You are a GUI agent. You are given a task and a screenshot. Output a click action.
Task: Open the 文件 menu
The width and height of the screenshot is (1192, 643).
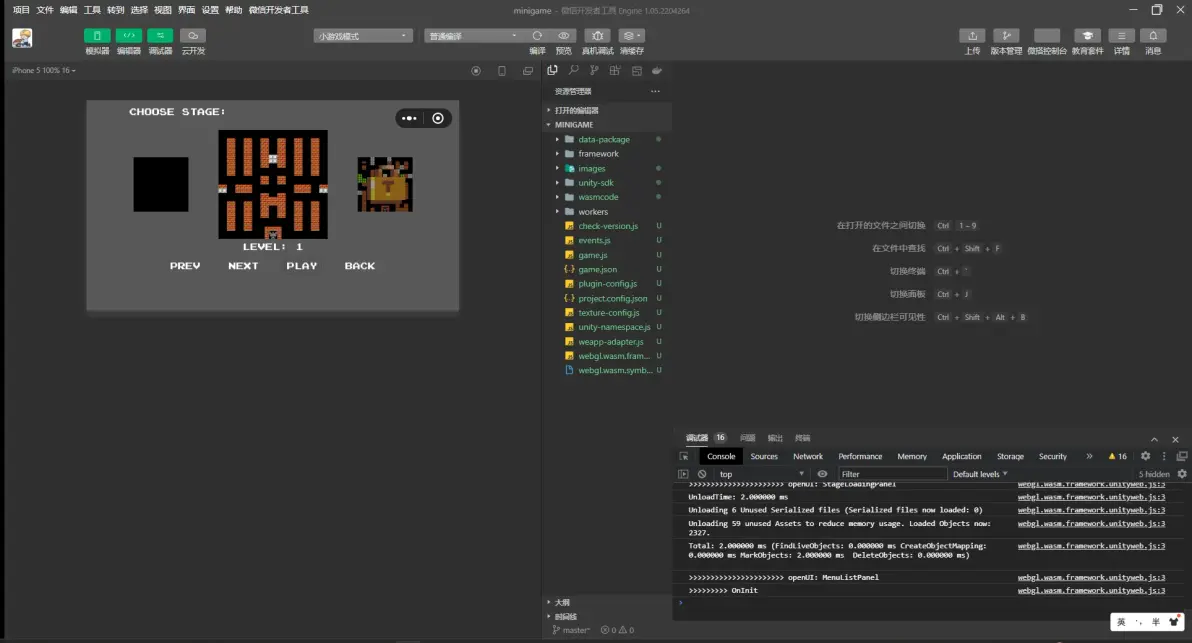(45, 10)
